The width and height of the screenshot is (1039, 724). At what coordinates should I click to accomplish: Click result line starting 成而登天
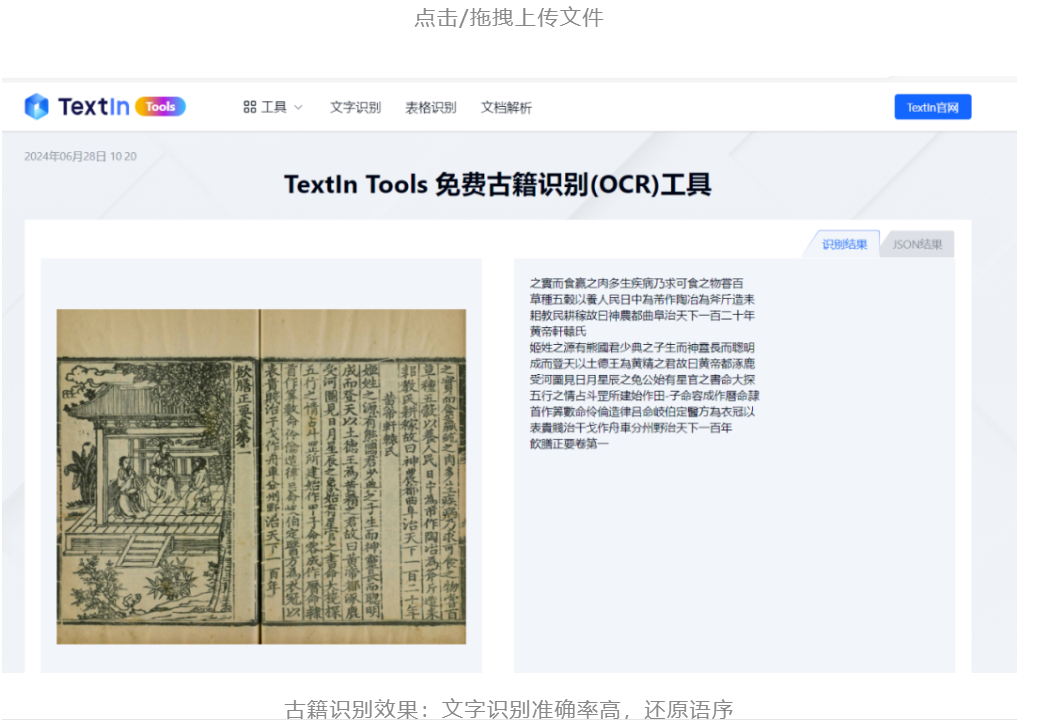[x=642, y=363]
